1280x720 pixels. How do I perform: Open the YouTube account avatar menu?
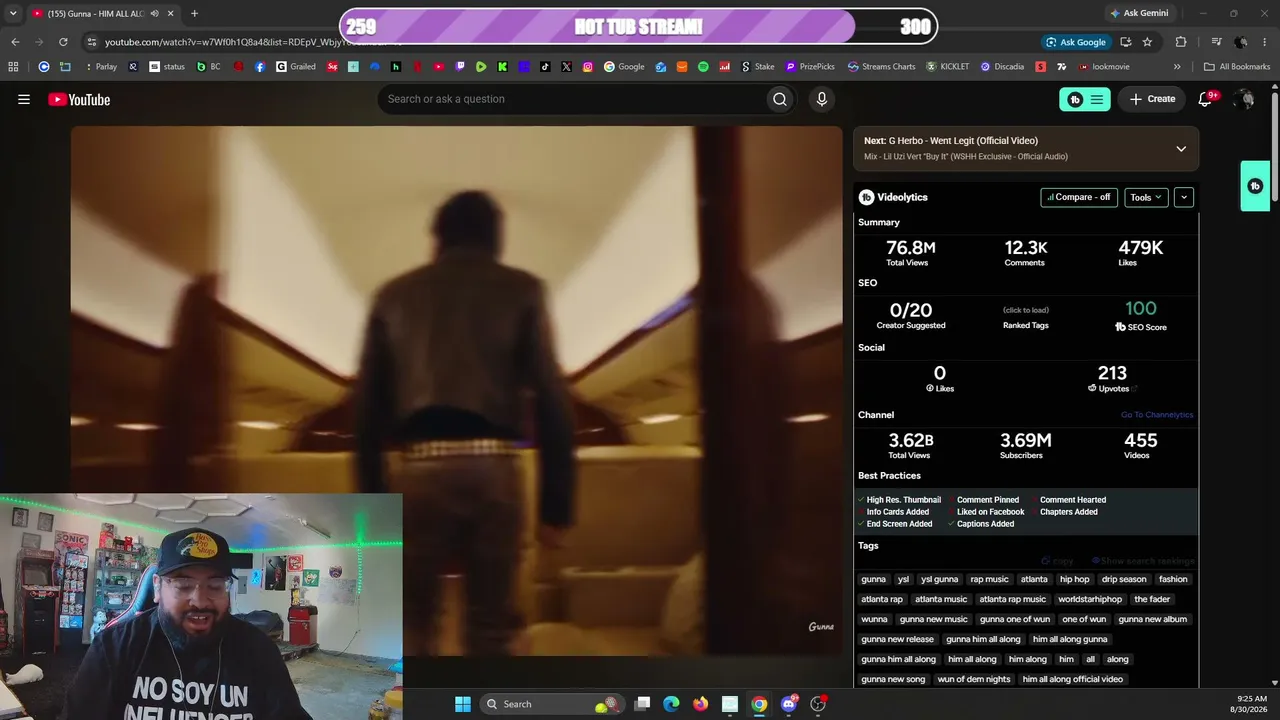(x=1244, y=99)
